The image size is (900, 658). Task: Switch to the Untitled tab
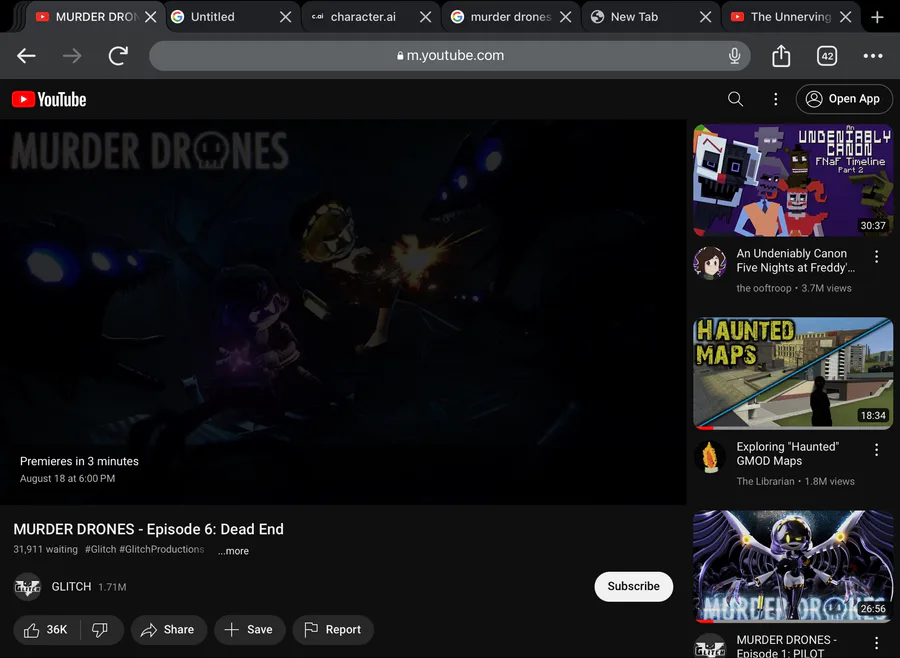(221, 17)
